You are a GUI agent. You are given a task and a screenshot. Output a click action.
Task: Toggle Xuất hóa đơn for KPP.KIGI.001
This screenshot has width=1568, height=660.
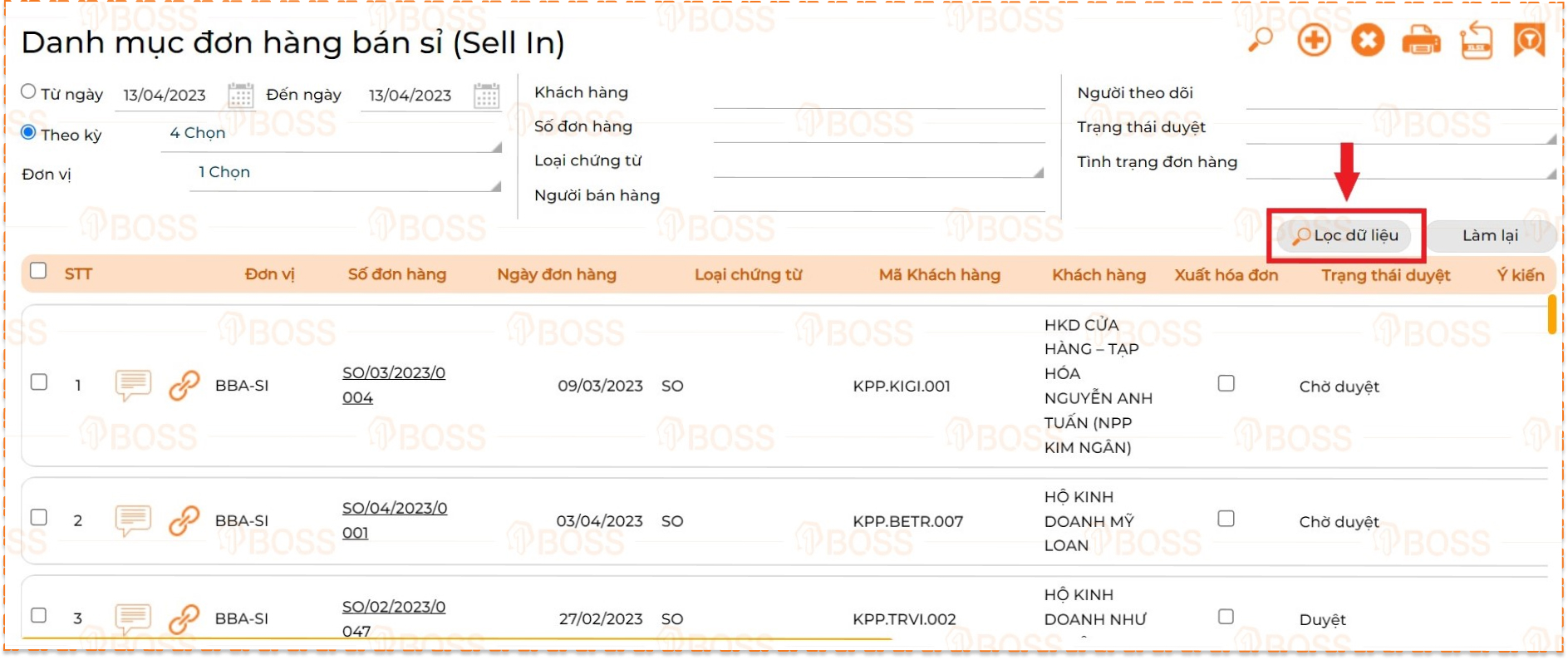pos(1226,383)
